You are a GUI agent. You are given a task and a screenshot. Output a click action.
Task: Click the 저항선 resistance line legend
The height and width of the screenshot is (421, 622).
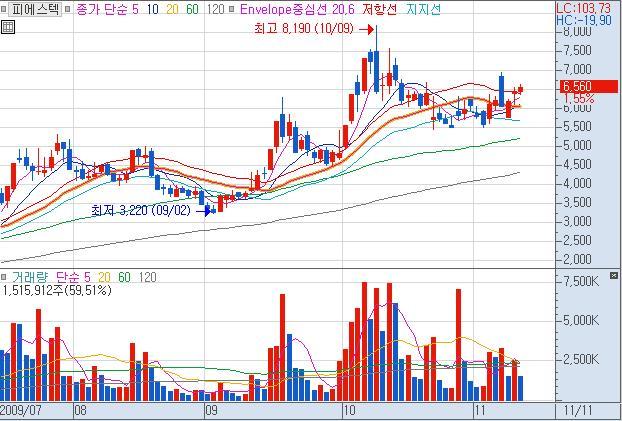tap(379, 9)
